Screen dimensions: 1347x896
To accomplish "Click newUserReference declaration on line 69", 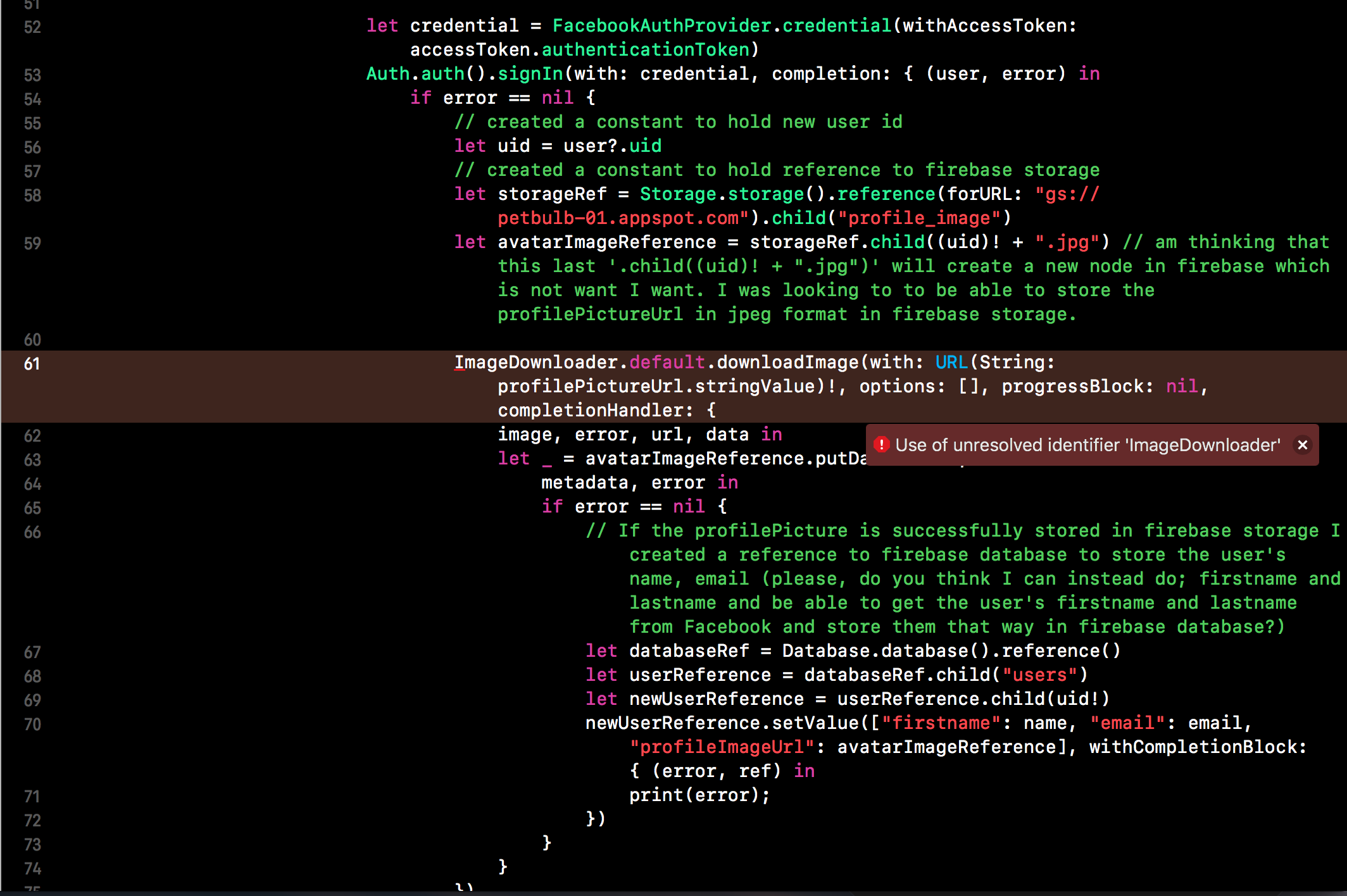I will (717, 699).
